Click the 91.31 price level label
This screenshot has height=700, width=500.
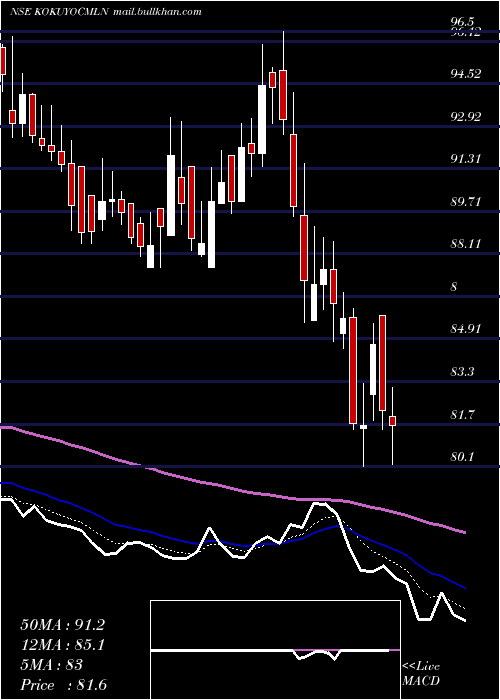[466, 159]
